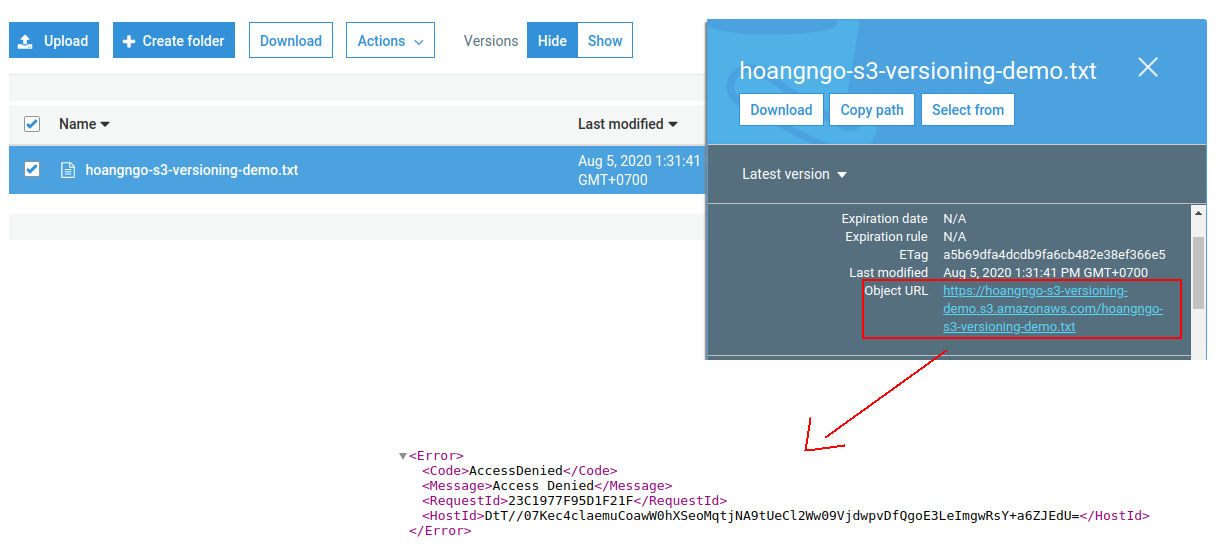
Task: Uncheck the hoangngo-s3-versioning-demo.txt row checkbox
Action: (x=32, y=169)
